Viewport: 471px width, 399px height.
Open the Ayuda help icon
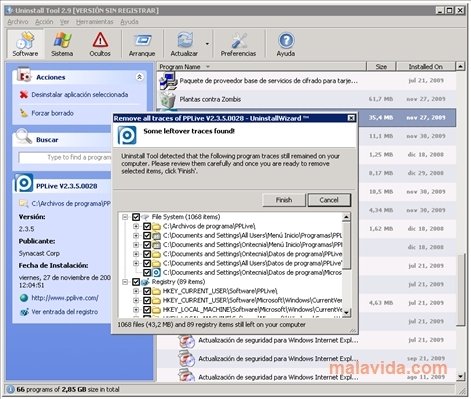click(x=286, y=40)
